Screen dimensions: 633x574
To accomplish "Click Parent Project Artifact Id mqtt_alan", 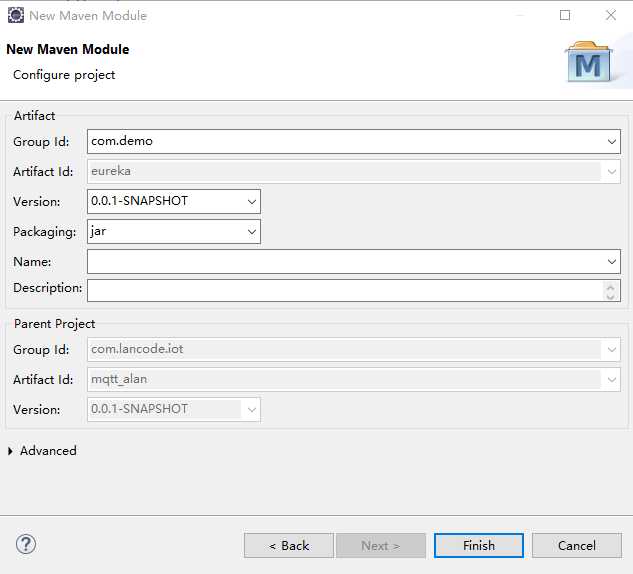I will pyautogui.click(x=354, y=379).
